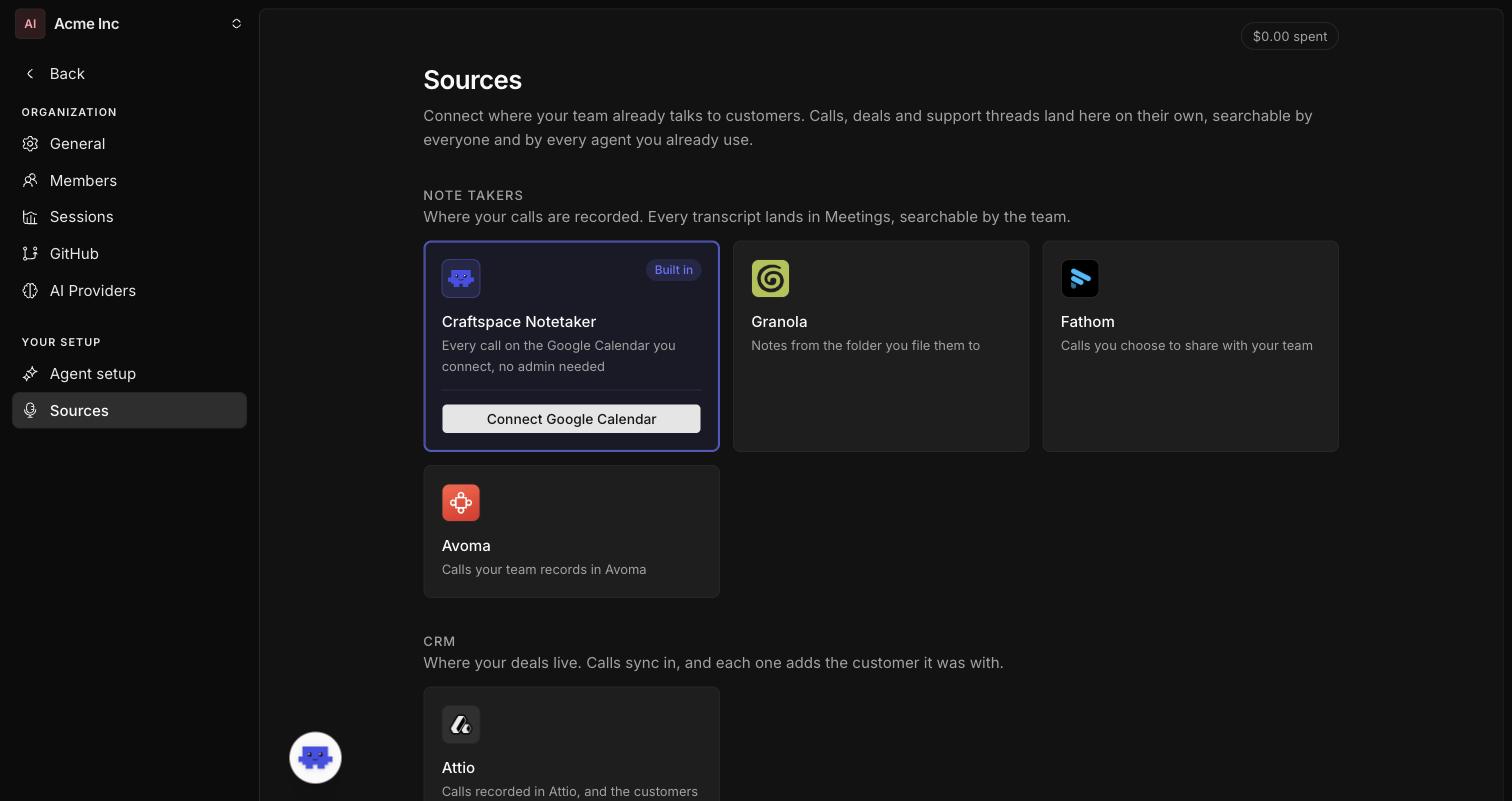Click the NOTE TAKERS section label
The width and height of the screenshot is (1512, 801).
(473, 196)
